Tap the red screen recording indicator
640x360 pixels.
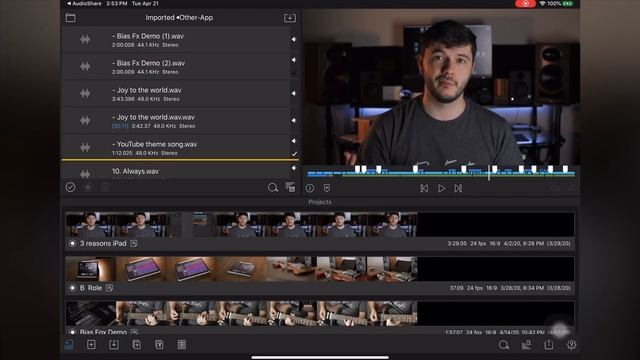[x=525, y=4]
